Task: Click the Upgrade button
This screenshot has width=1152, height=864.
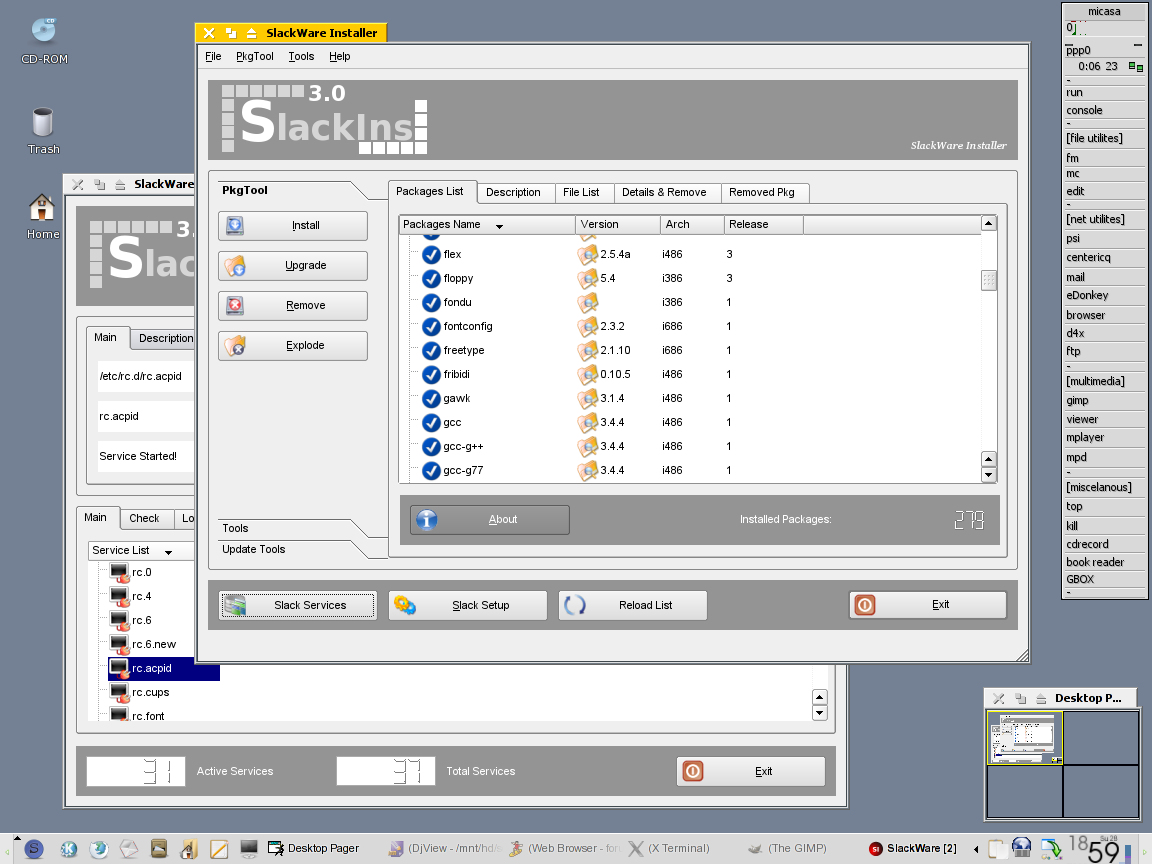Action: click(x=293, y=266)
